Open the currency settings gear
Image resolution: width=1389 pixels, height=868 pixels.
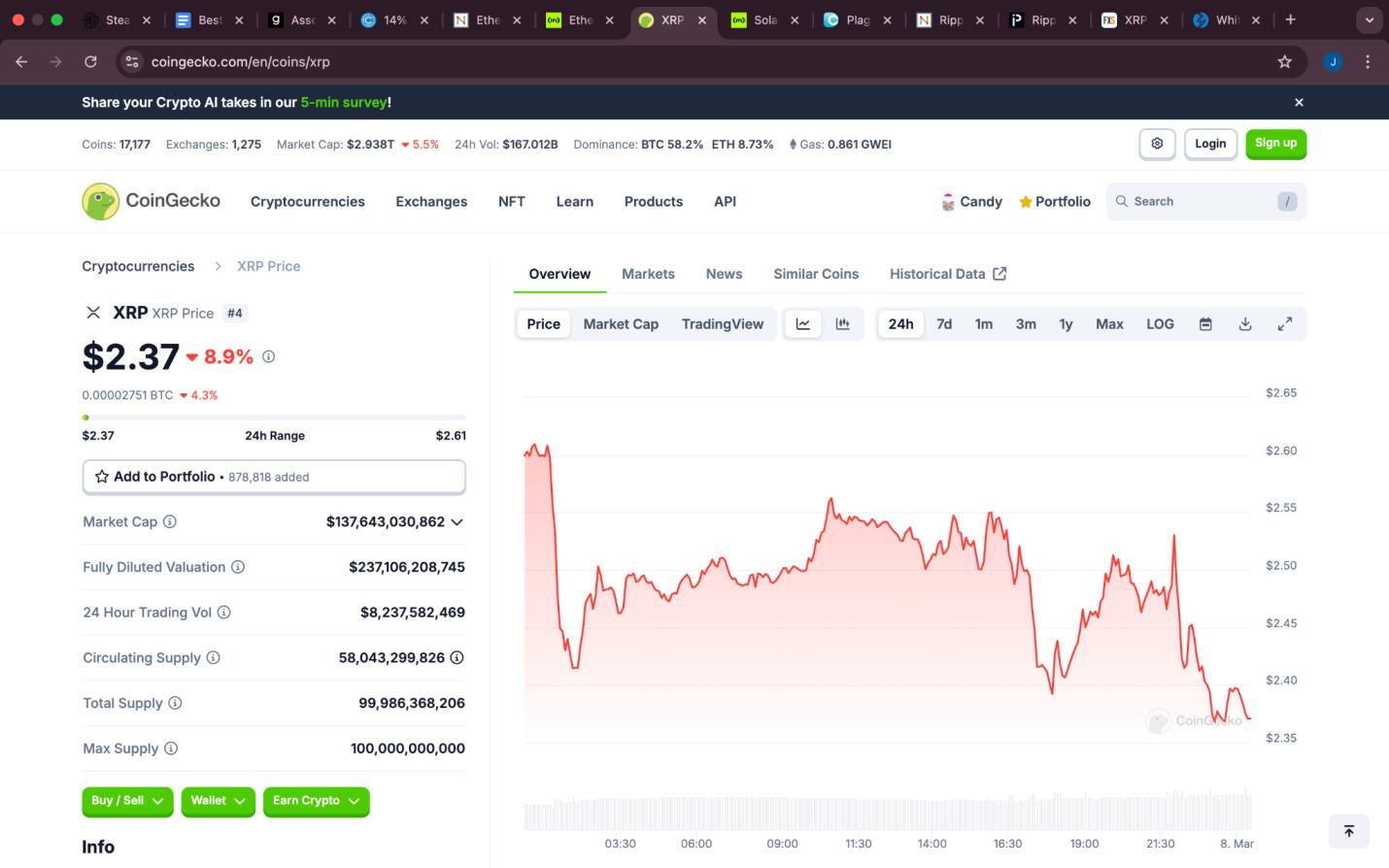coord(1157,143)
